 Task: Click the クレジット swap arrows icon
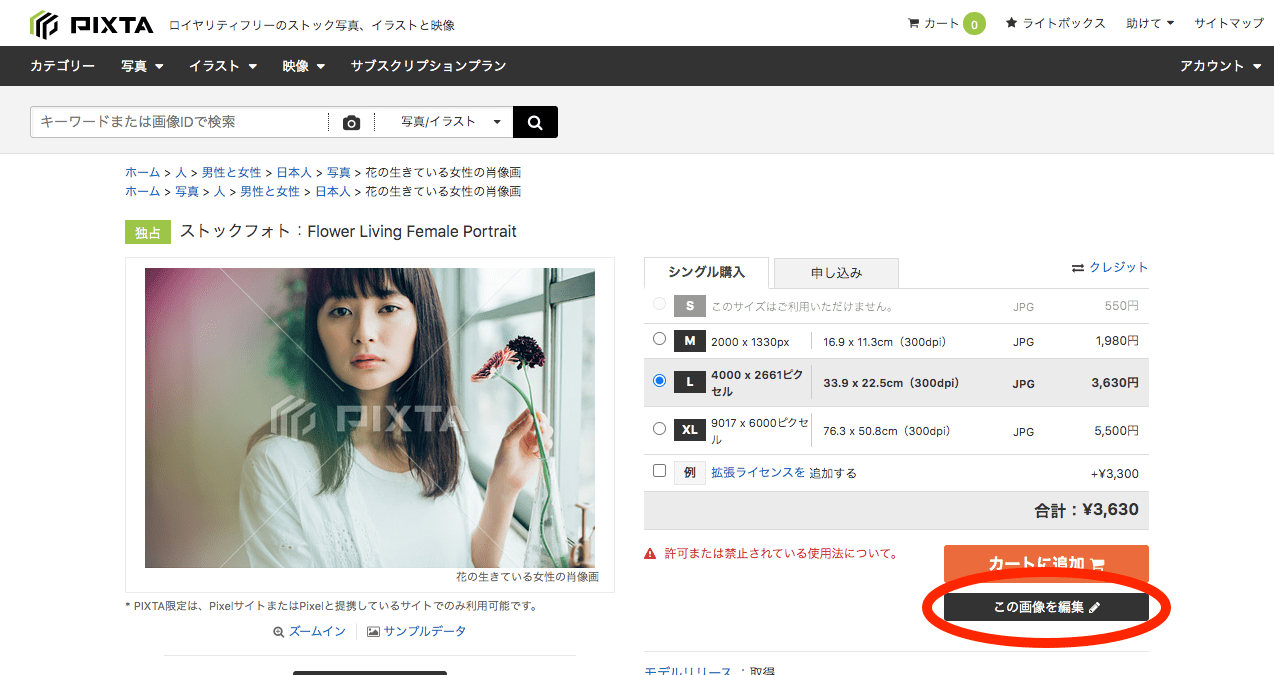point(1077,268)
